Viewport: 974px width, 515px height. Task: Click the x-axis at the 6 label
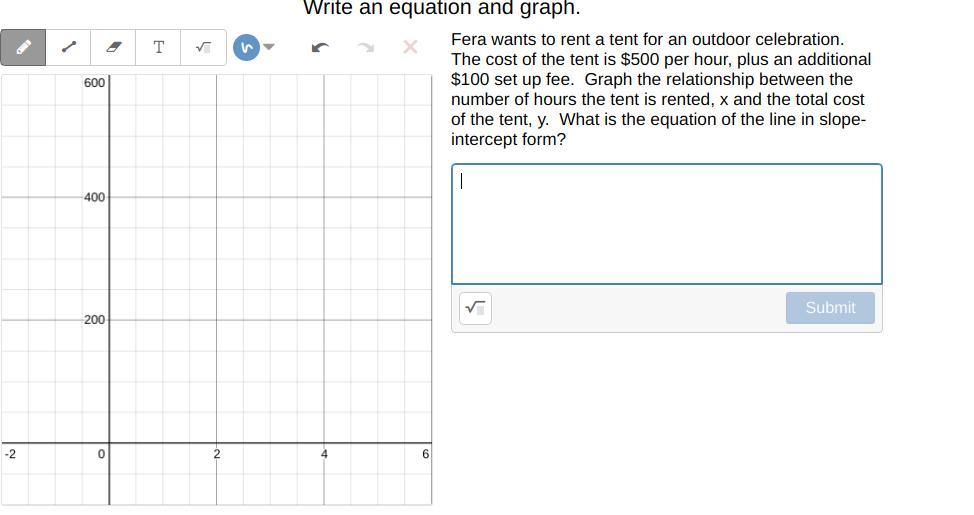425,454
